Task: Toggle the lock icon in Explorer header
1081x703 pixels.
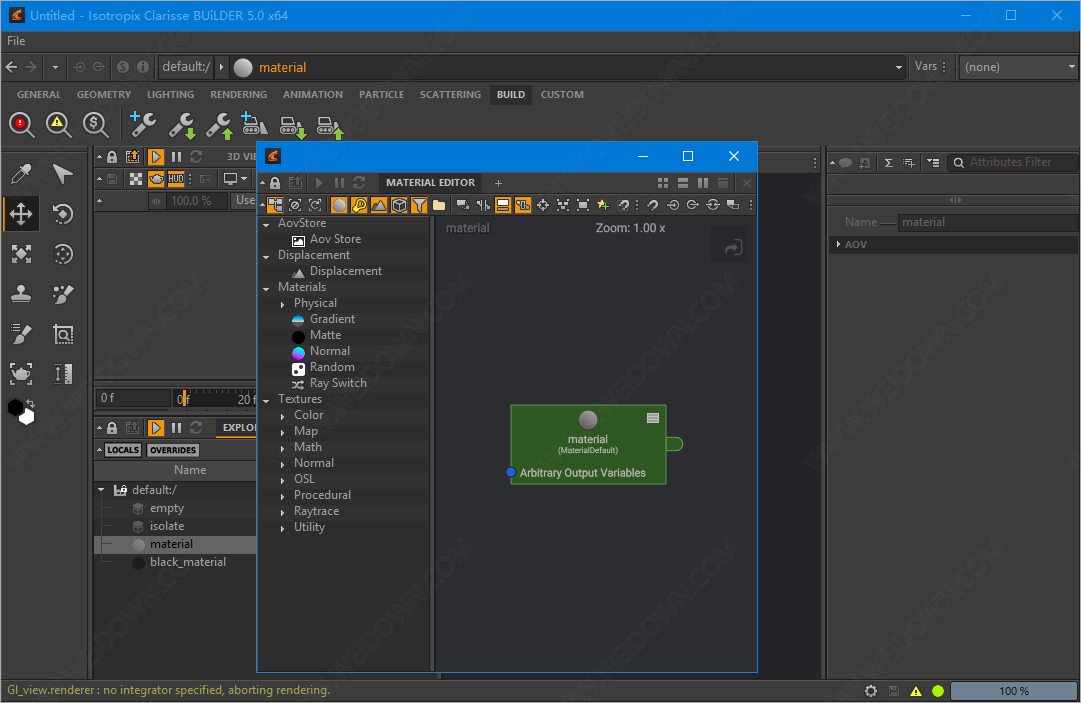Action: (x=112, y=428)
